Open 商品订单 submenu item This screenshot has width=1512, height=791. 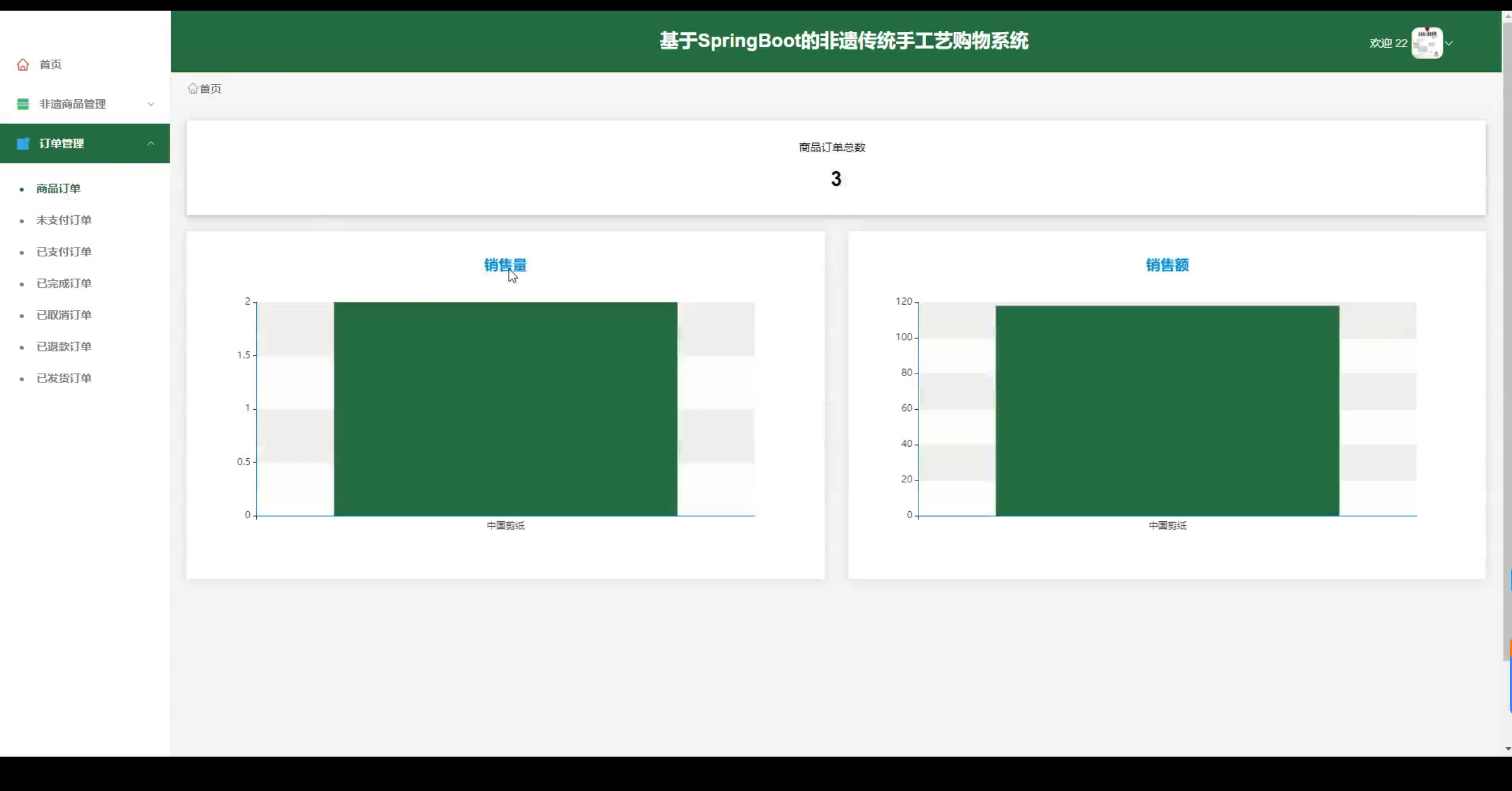pyautogui.click(x=58, y=189)
